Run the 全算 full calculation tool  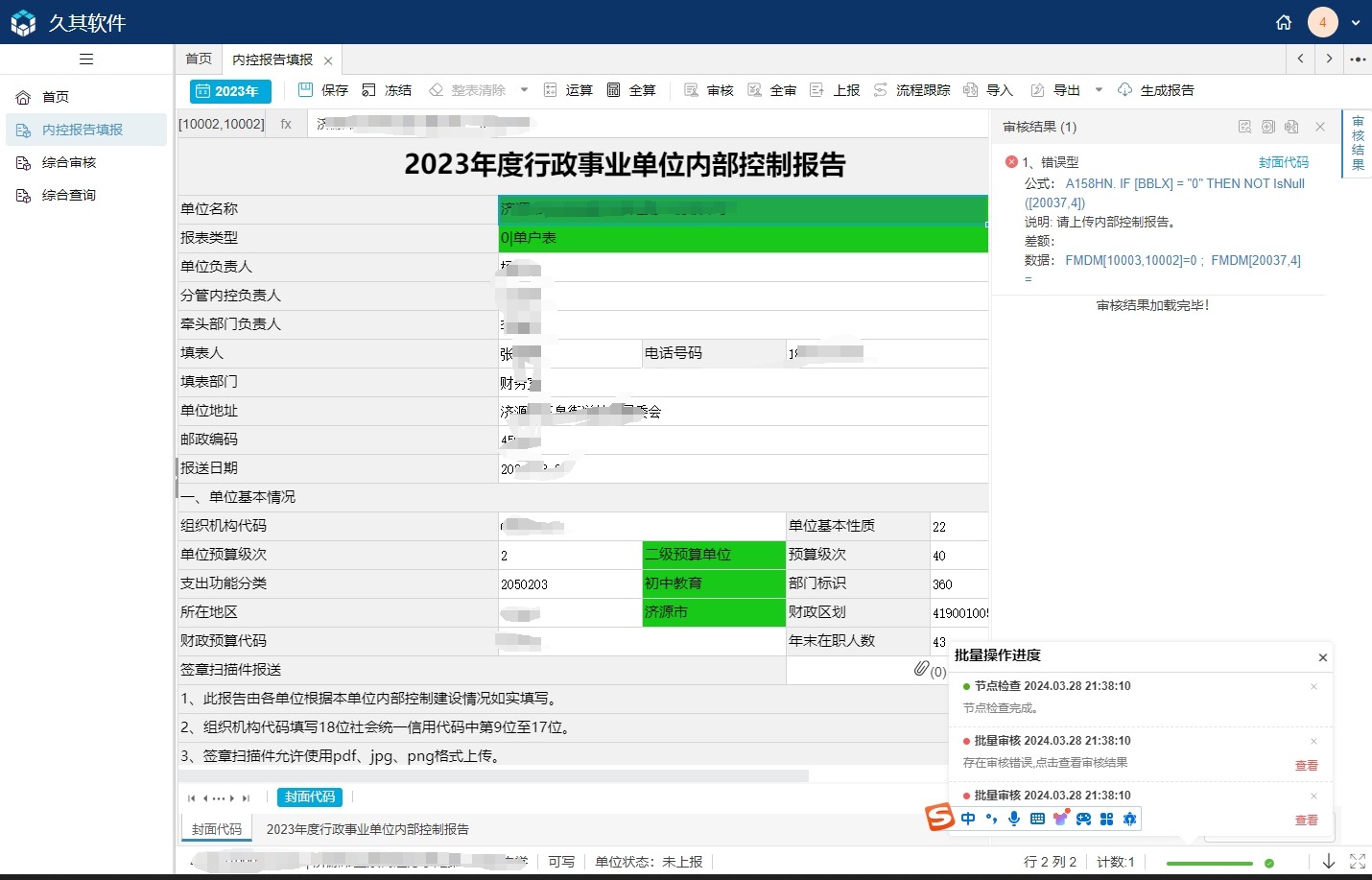tap(631, 90)
